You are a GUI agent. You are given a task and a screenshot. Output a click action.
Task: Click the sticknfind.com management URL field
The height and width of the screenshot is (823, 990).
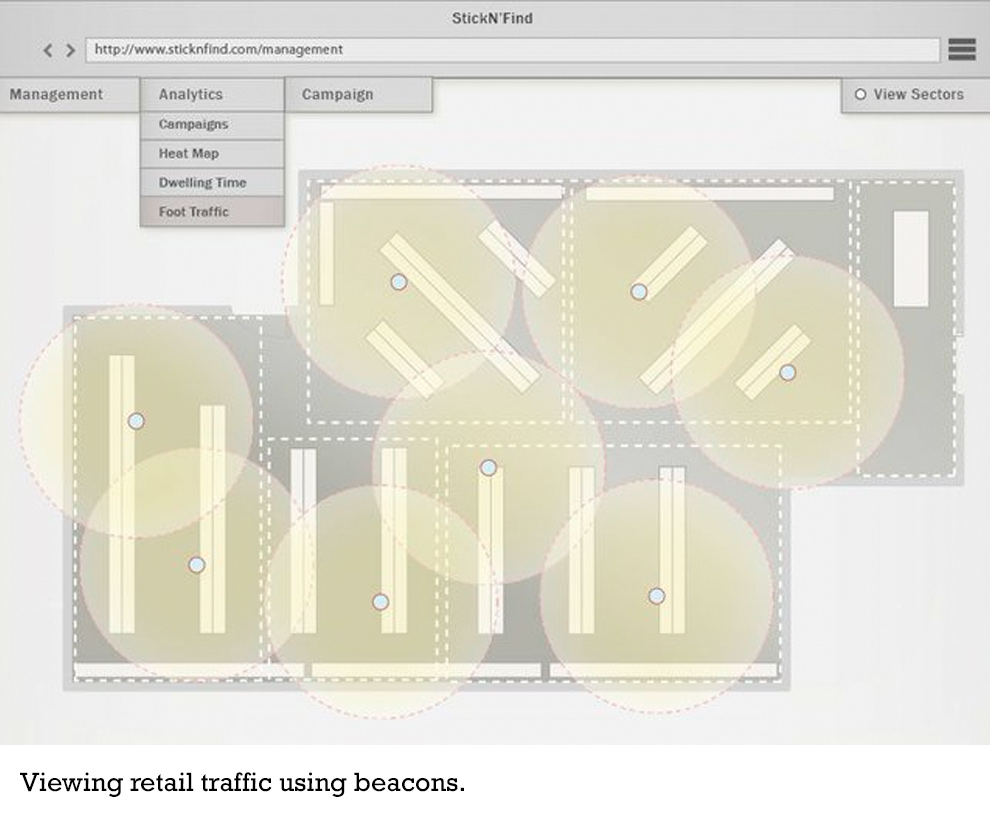click(512, 49)
